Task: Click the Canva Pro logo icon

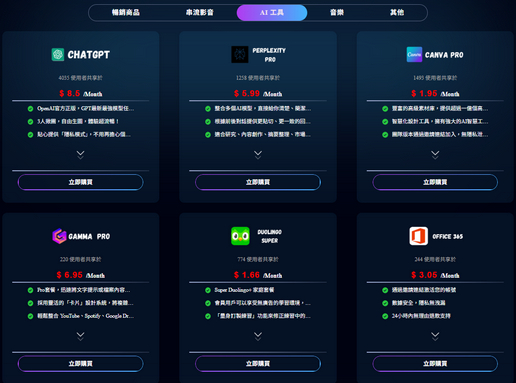Action: pos(414,54)
